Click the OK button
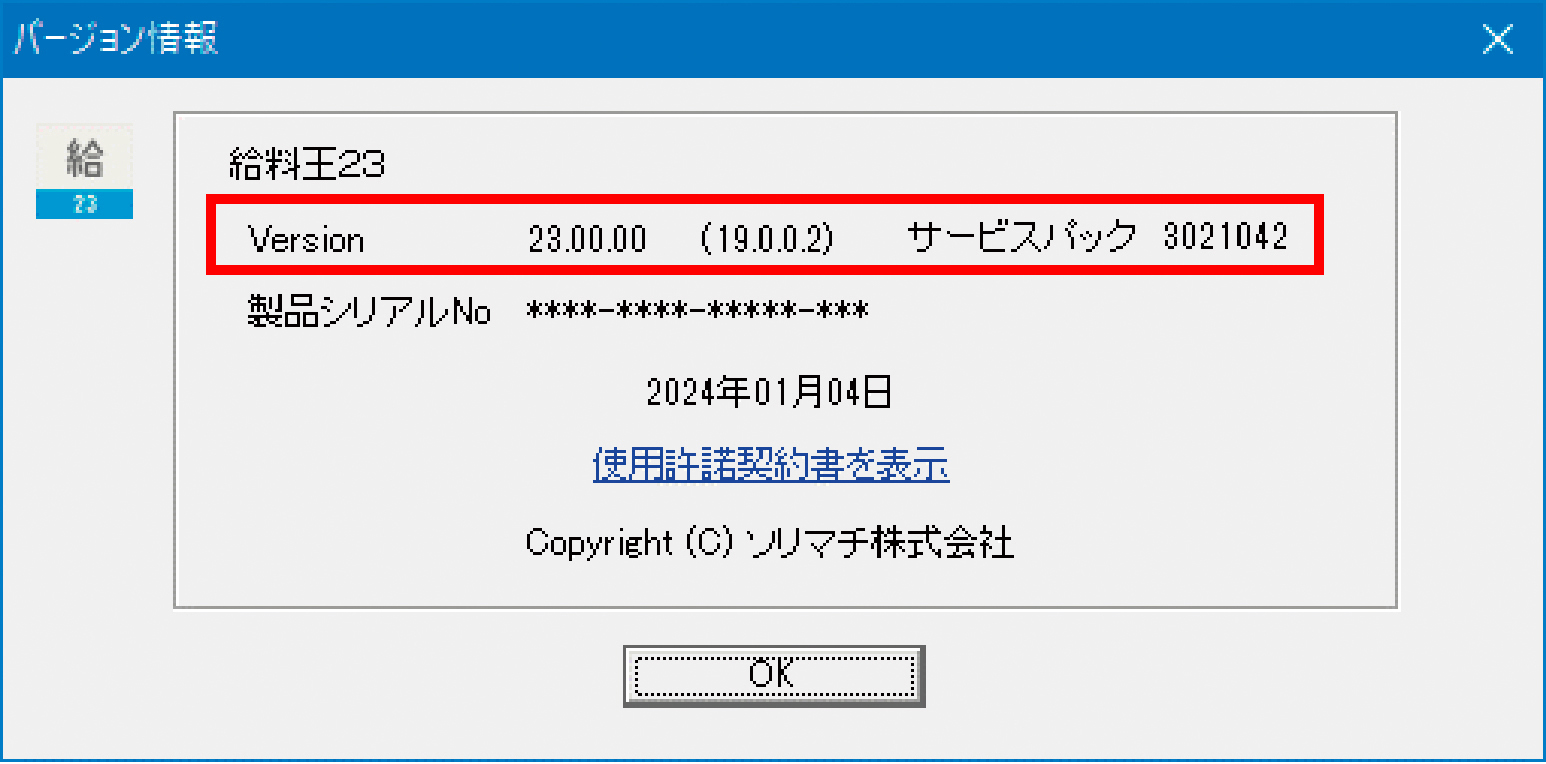The image size is (1546, 764). tap(773, 676)
